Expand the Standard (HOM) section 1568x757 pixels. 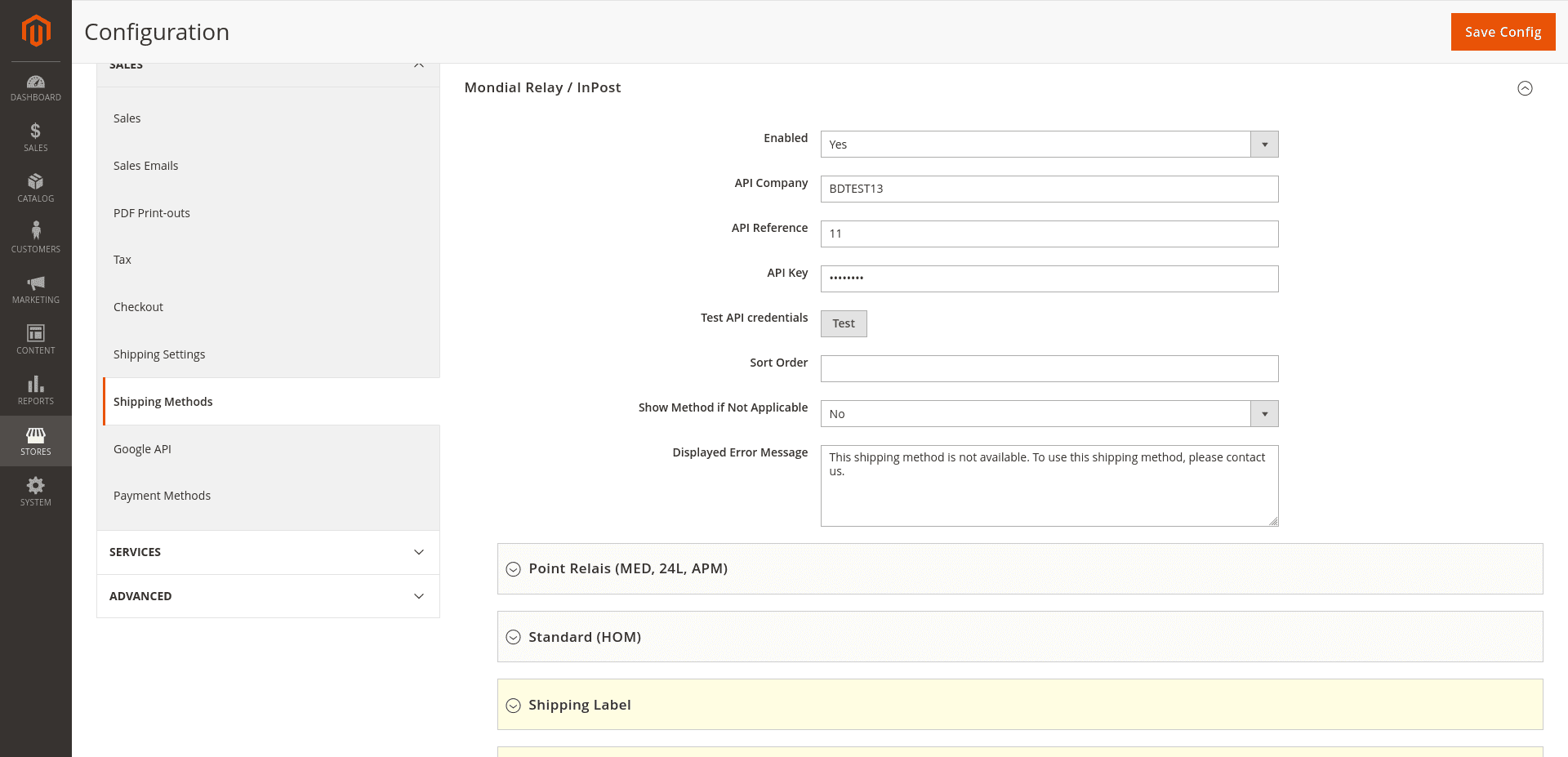click(x=585, y=637)
